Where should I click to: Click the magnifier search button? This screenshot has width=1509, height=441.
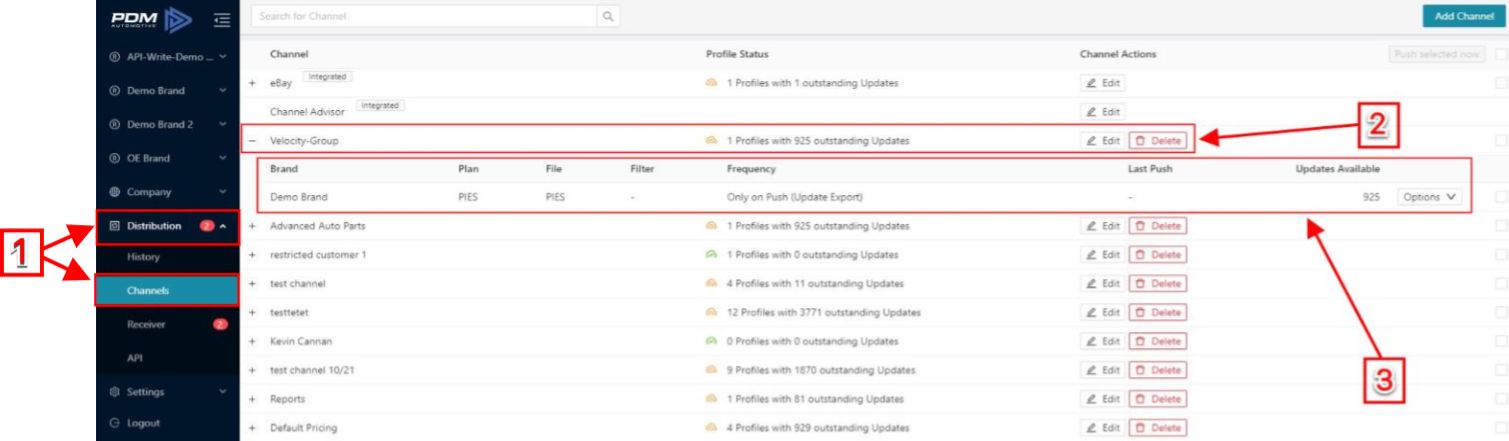tap(608, 17)
